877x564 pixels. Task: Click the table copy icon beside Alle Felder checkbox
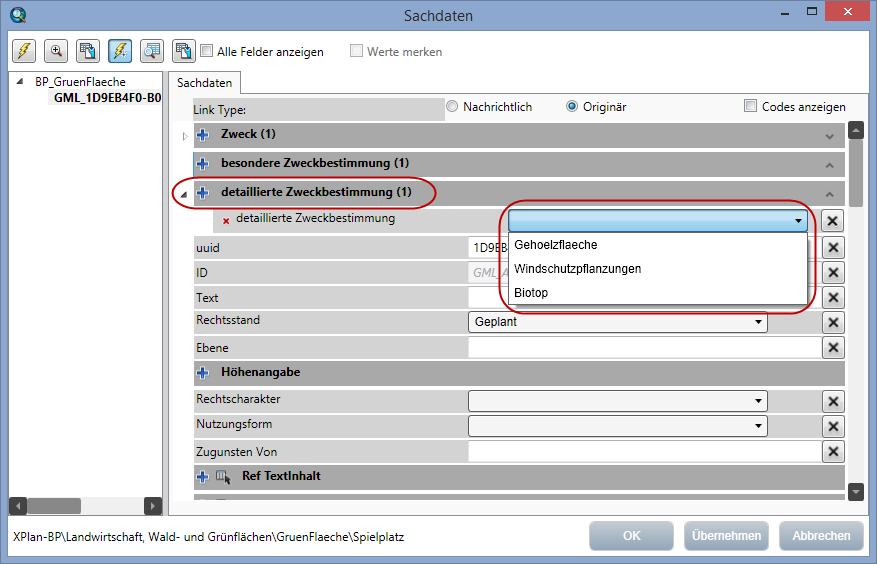click(183, 51)
